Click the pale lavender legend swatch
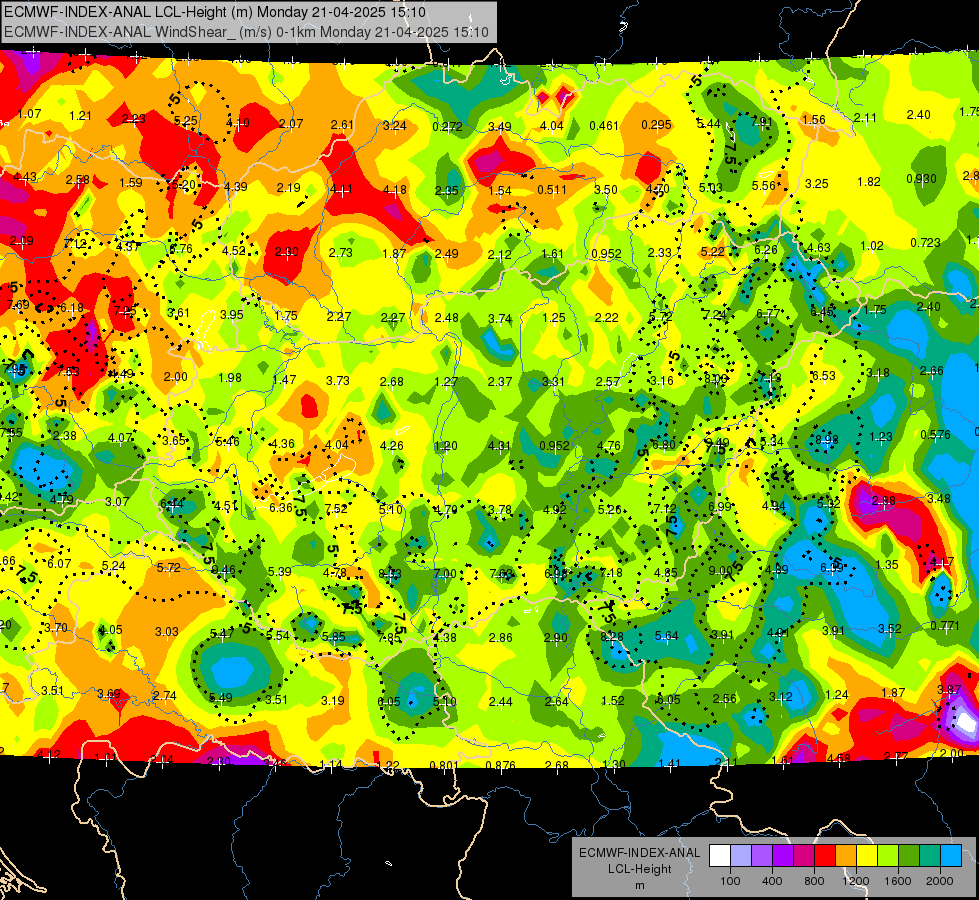The image size is (979, 900). (741, 856)
